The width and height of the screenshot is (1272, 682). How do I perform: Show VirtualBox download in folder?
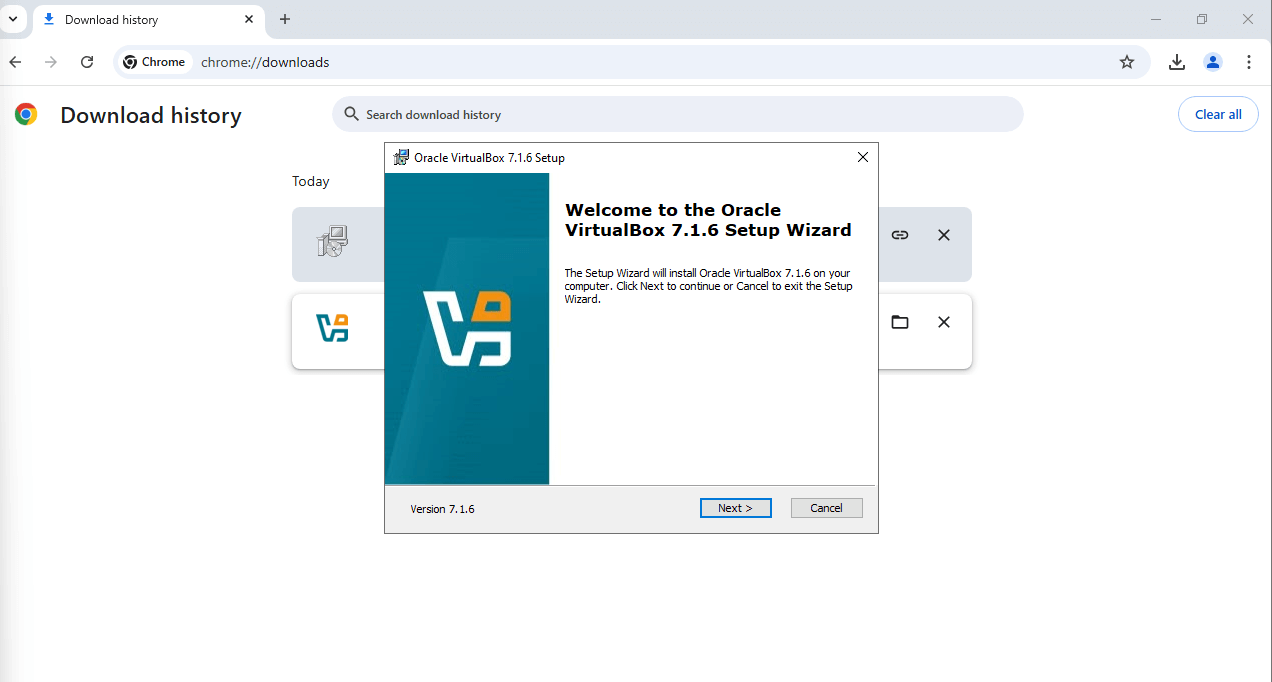pos(900,322)
